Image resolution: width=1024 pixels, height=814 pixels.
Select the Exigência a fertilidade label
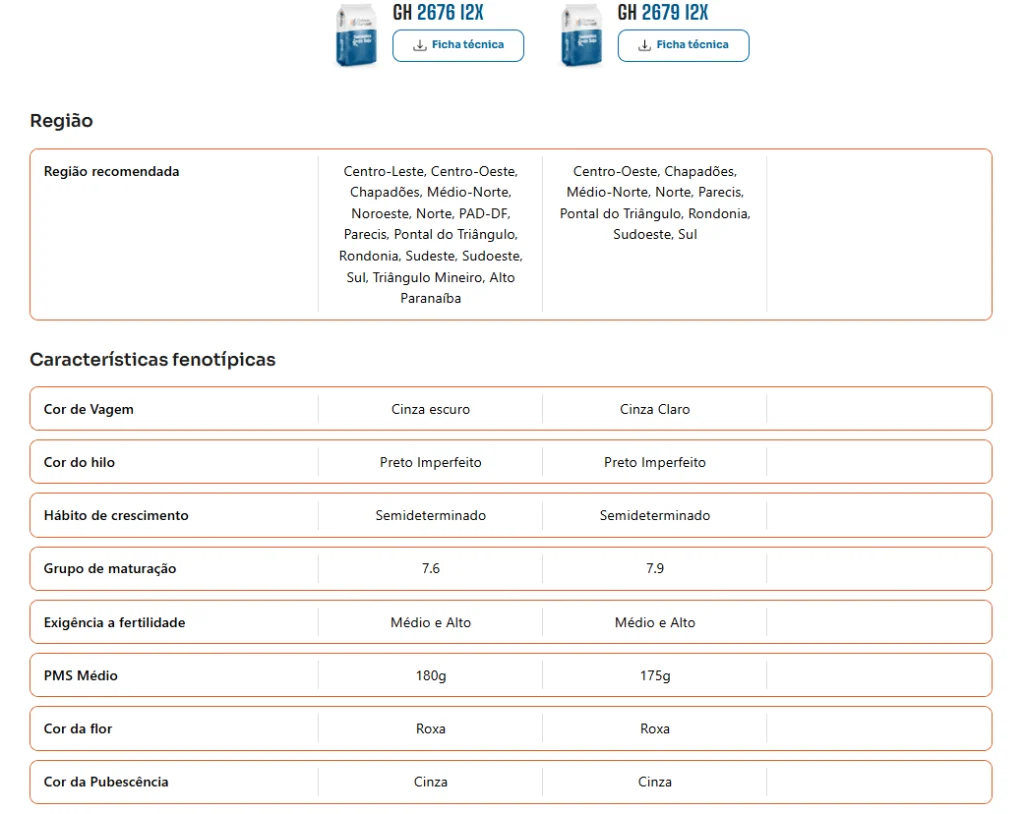[x=114, y=623]
